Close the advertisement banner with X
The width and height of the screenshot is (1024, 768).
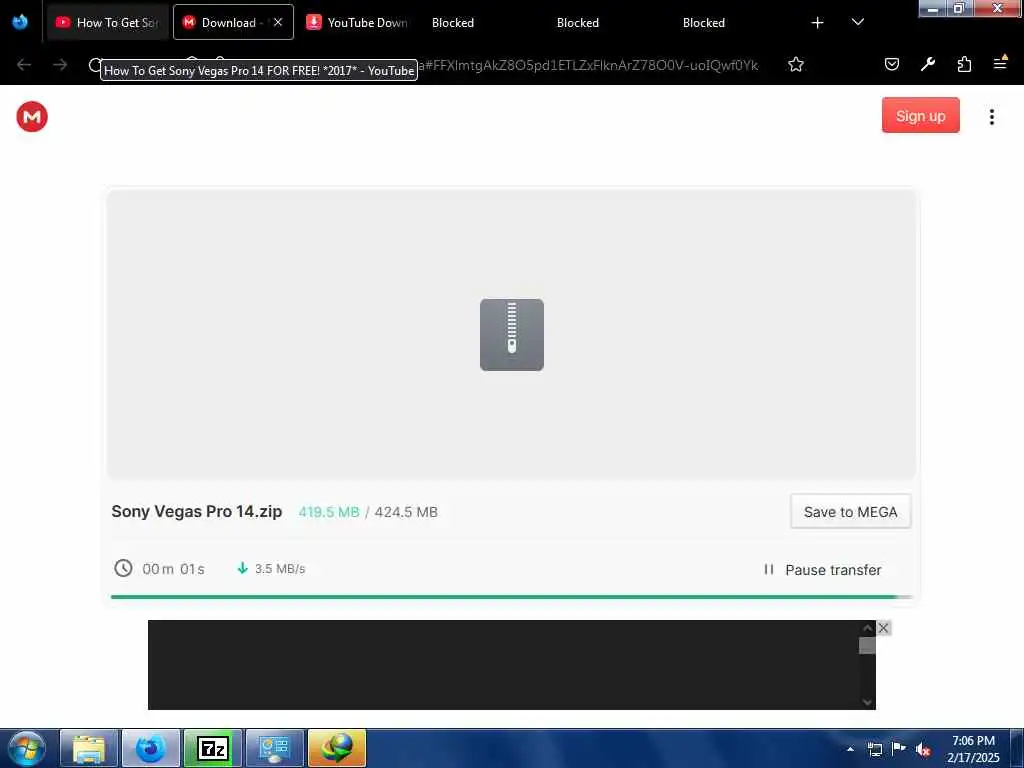(x=883, y=628)
